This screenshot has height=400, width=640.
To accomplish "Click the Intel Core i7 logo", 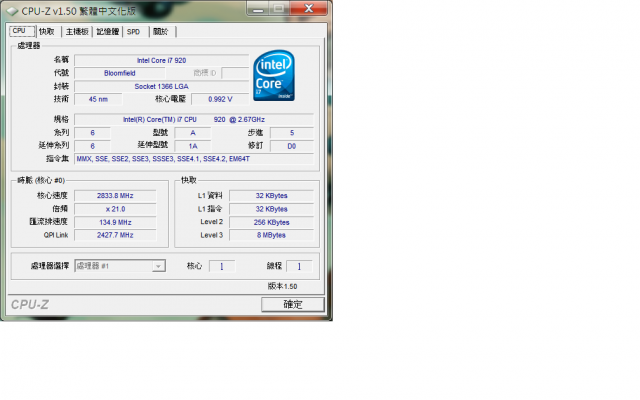I will point(274,76).
